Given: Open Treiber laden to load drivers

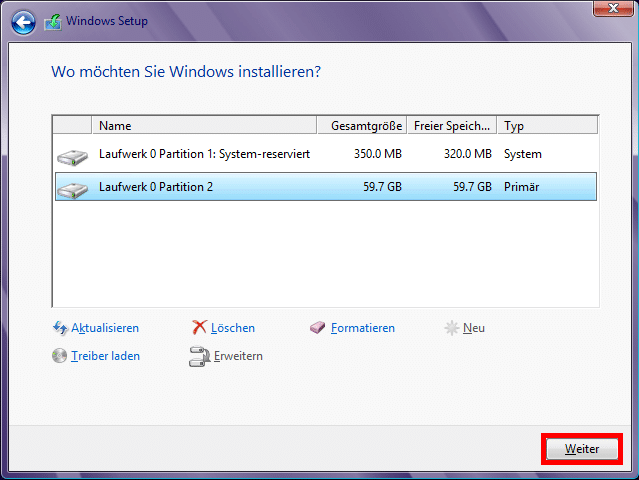Looking at the screenshot, I should click(106, 356).
